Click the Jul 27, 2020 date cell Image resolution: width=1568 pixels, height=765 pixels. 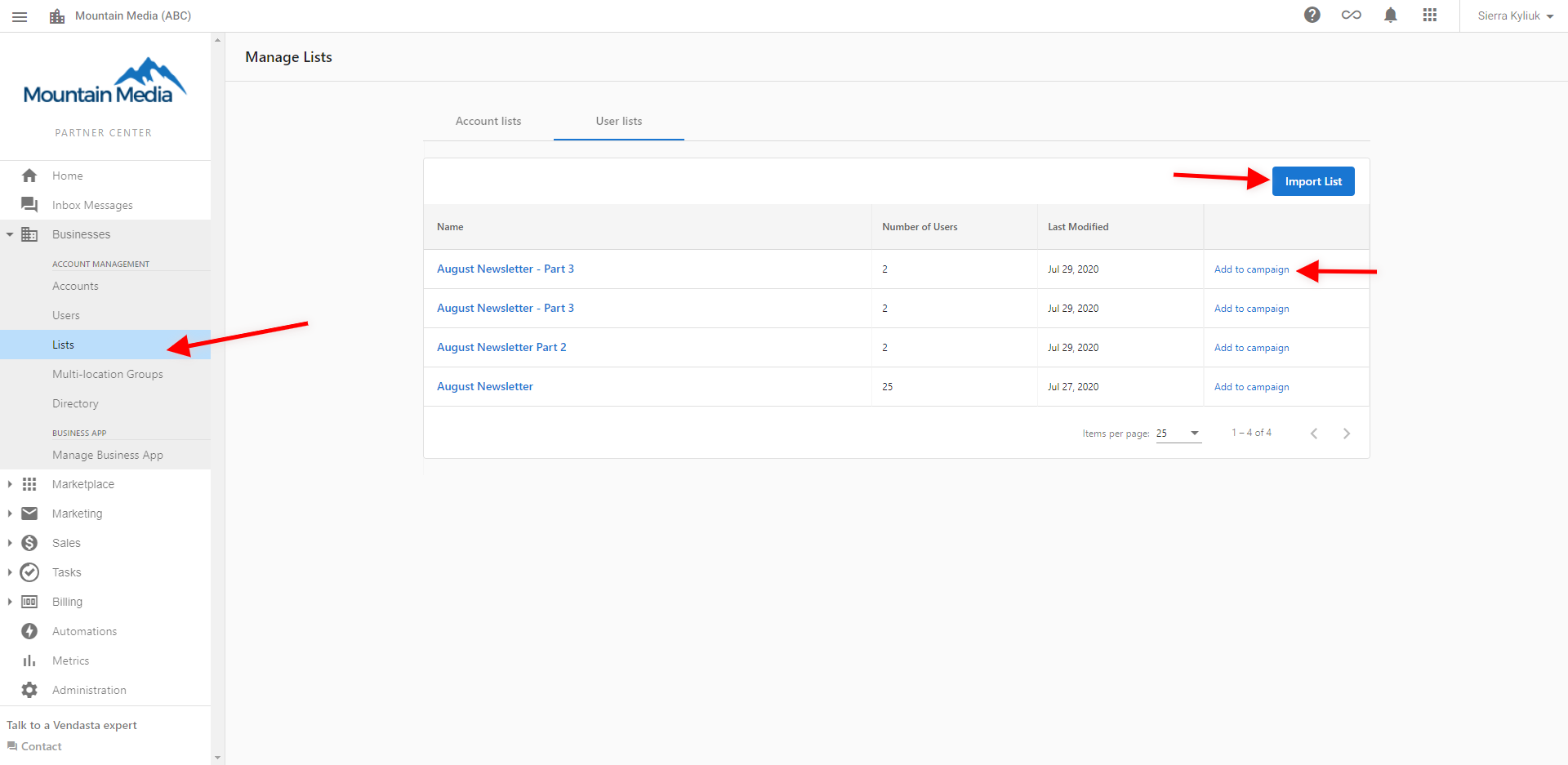click(1073, 387)
